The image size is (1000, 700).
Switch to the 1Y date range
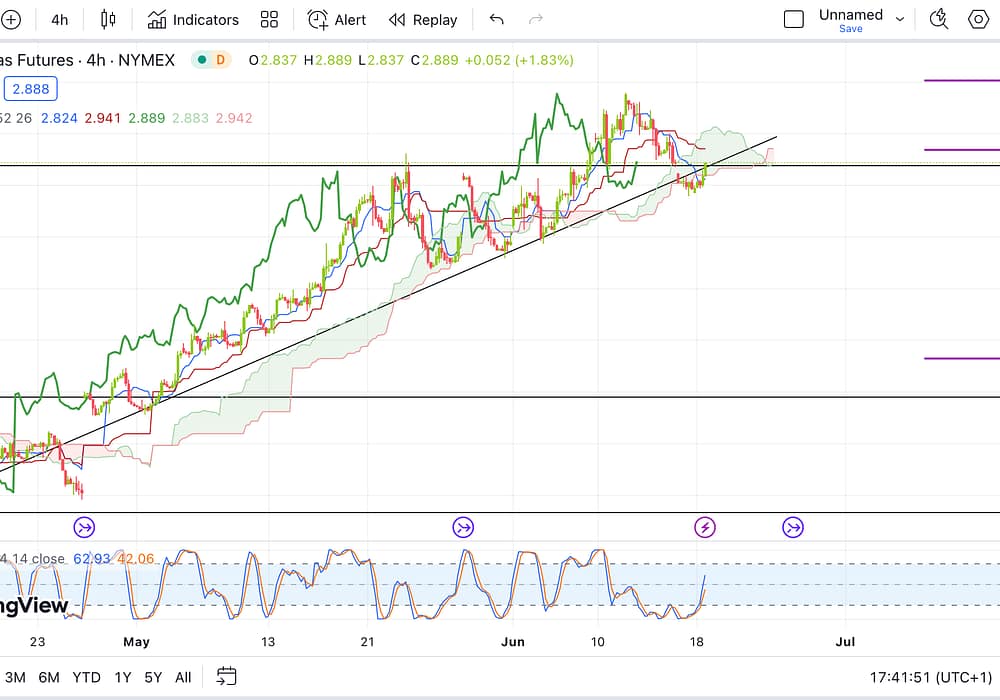[x=123, y=677]
